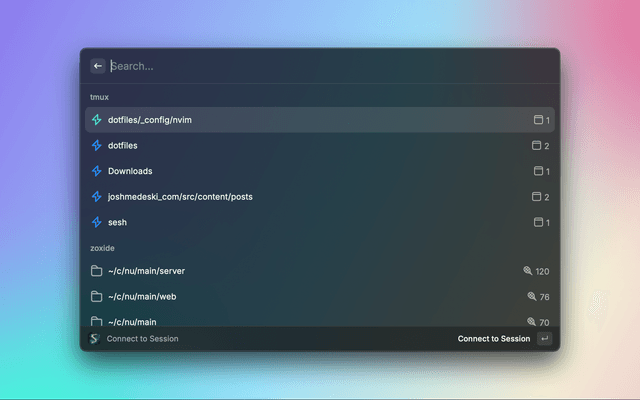Click the back arrow beside the search field
Screen dimensions: 640x400
tap(98, 66)
